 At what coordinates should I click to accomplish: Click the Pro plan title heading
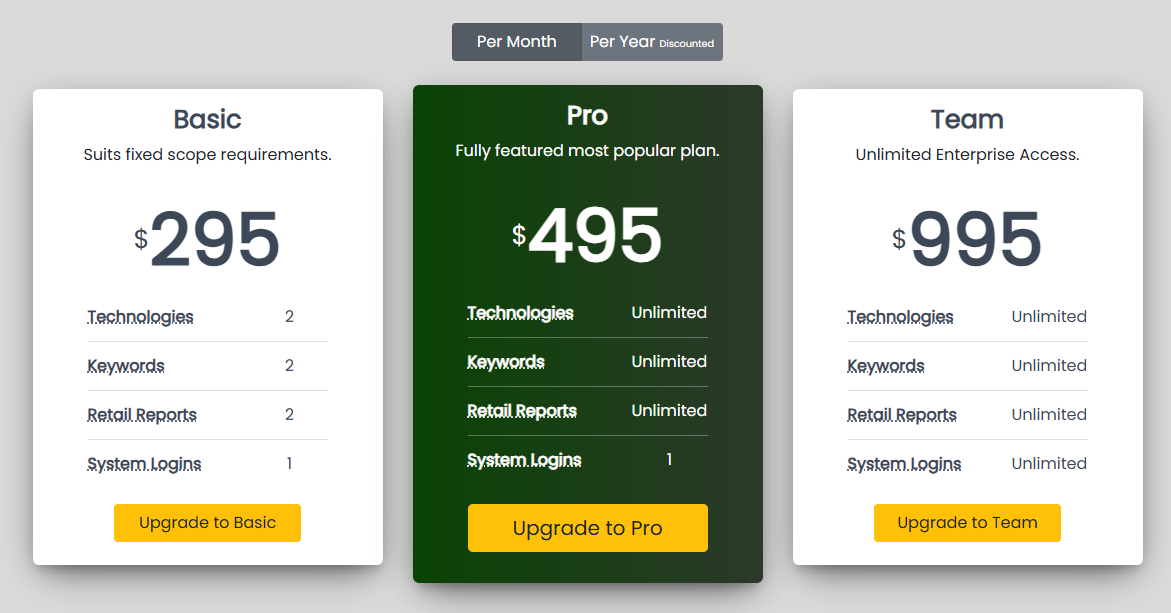[587, 116]
